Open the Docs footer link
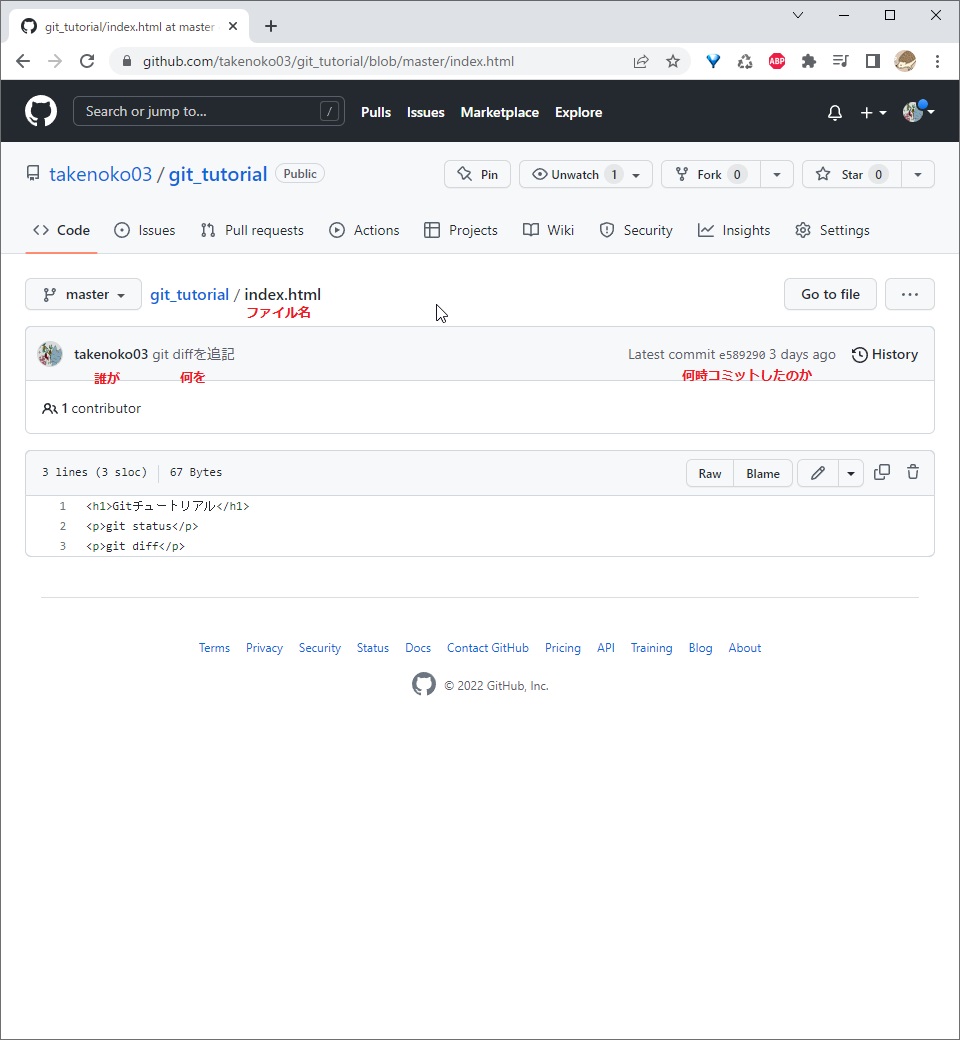This screenshot has width=960, height=1040. click(x=418, y=648)
